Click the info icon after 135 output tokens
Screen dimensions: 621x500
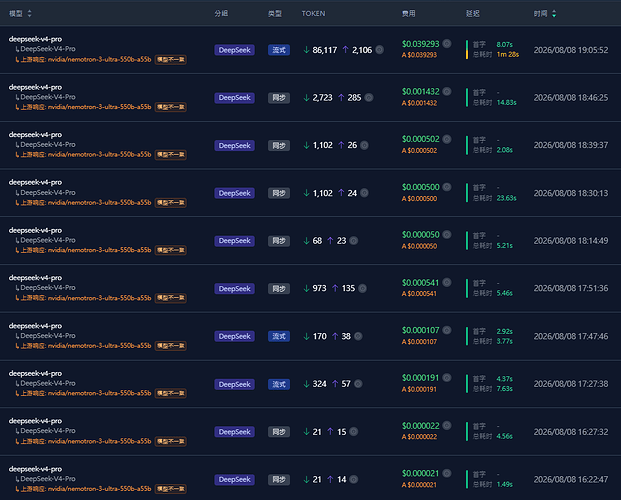coord(362,288)
